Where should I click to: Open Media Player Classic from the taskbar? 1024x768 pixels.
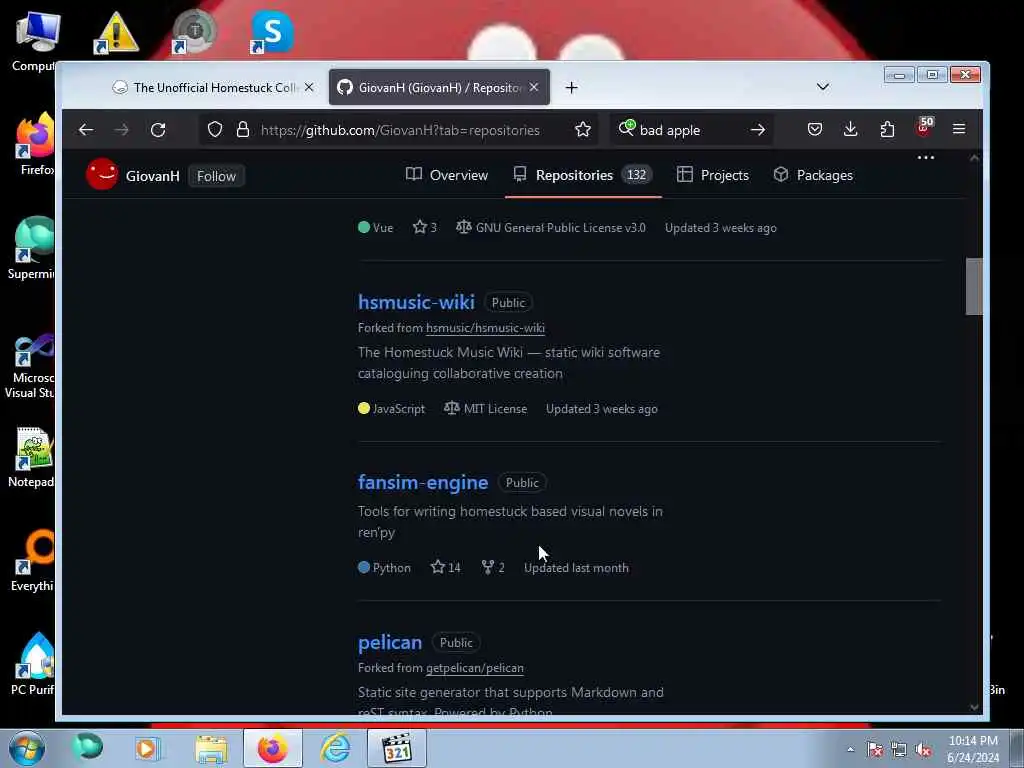click(x=396, y=748)
